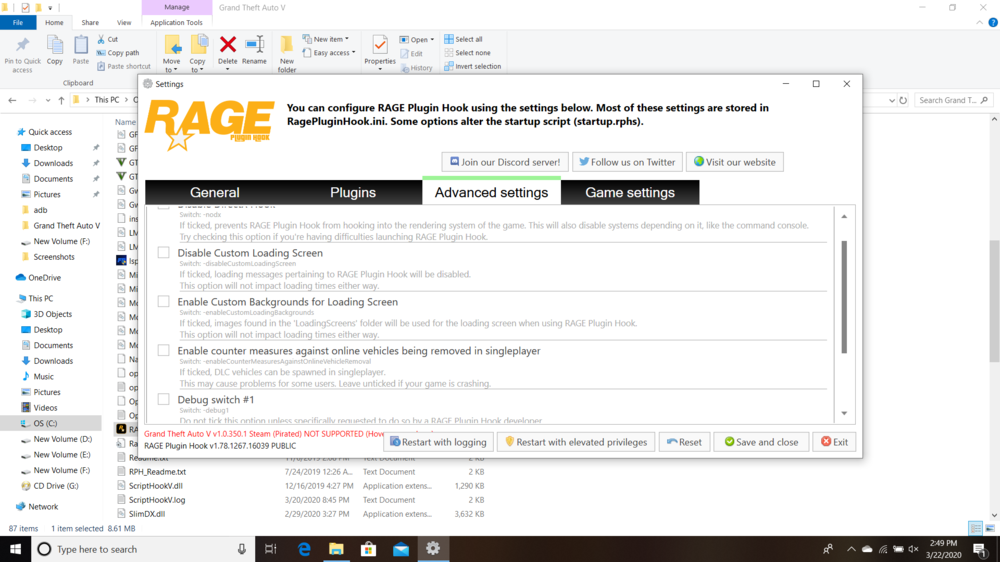
Task: Select 3D Objects in navigation pane
Action: [52, 314]
